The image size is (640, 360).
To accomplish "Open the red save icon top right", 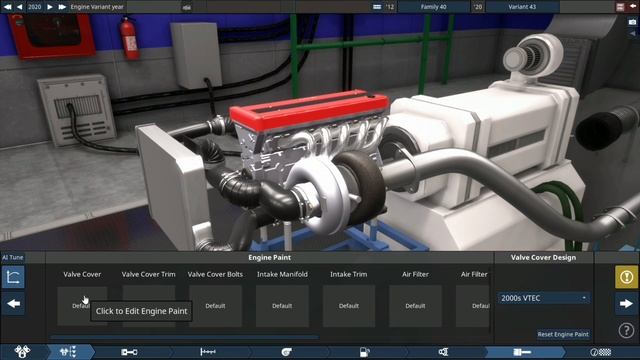I will 620,7.
